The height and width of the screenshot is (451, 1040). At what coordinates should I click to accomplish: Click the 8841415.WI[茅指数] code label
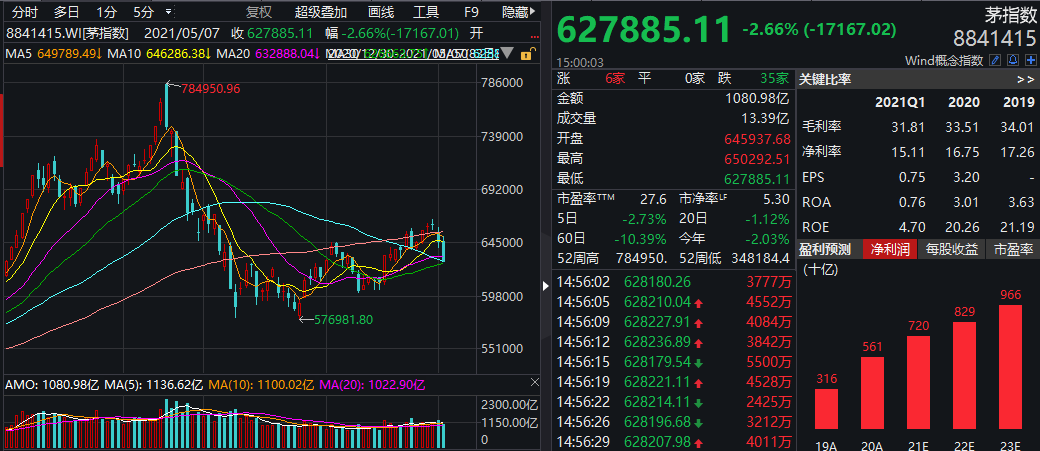tap(68, 33)
